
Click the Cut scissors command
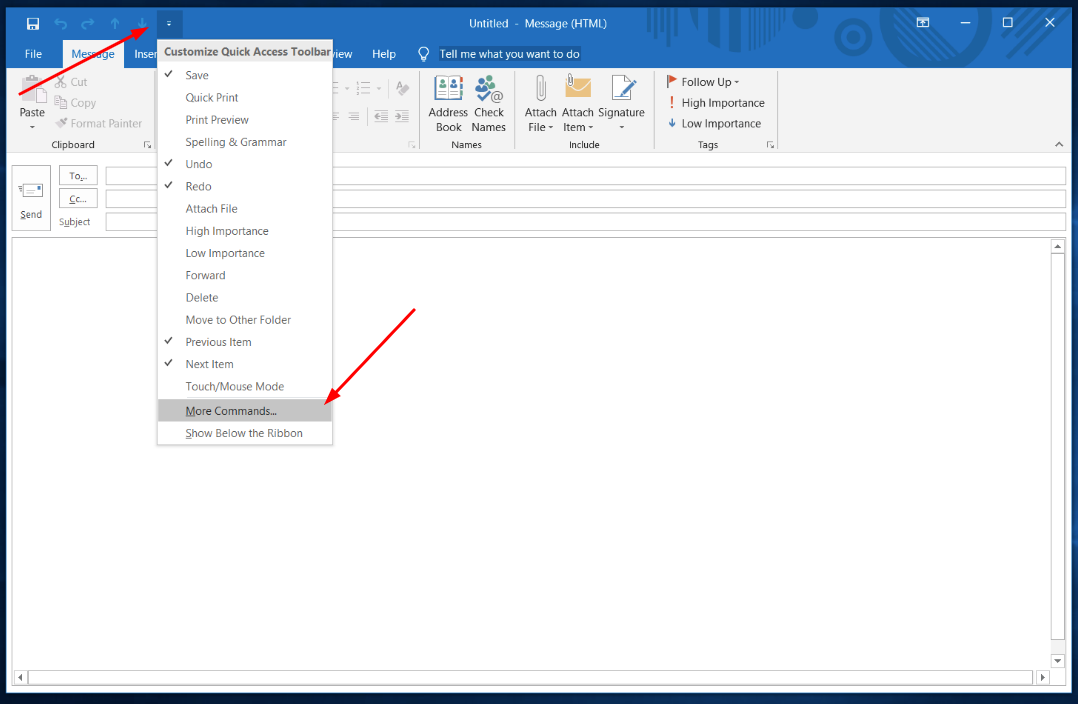coord(71,82)
